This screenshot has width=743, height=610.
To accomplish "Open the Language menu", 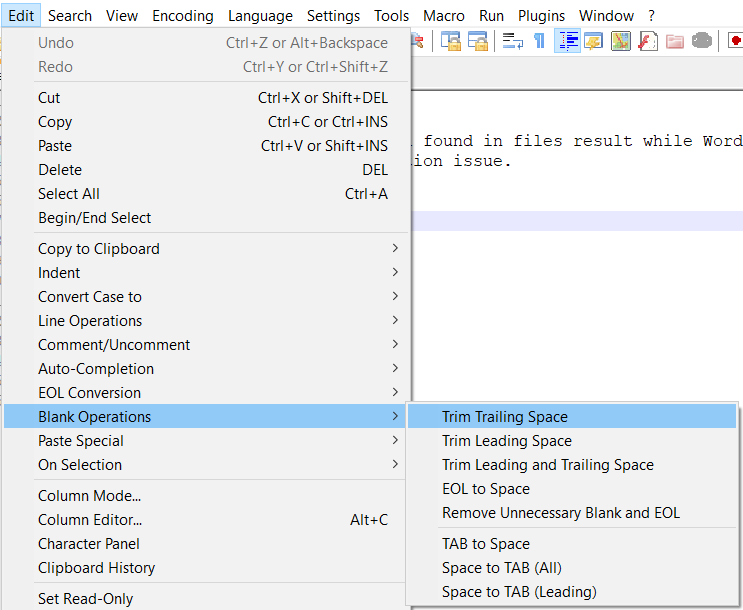I will coord(260,16).
